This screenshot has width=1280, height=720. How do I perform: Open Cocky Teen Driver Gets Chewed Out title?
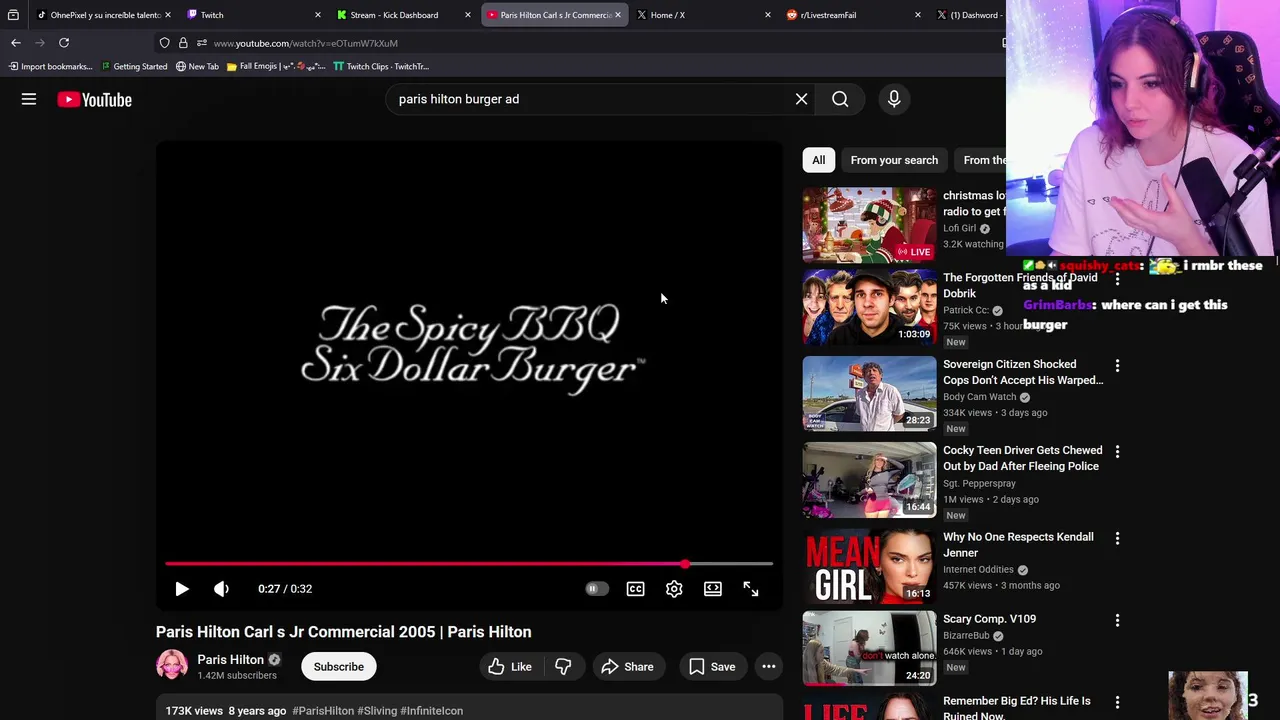1022,458
